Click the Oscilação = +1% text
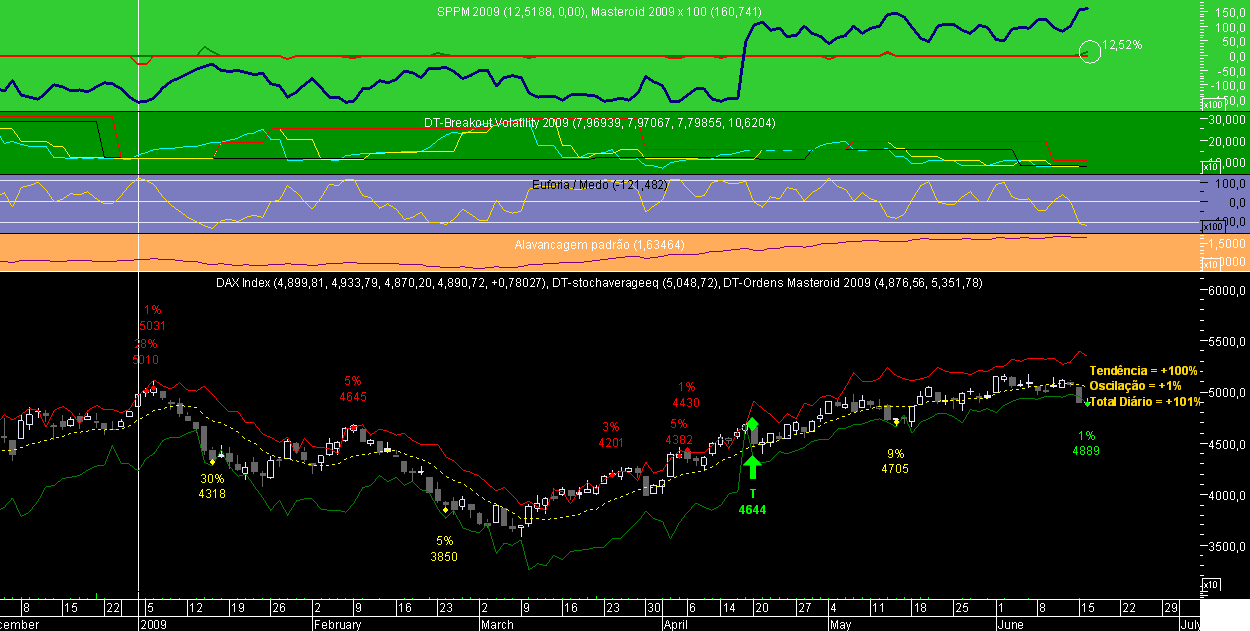This screenshot has height=631, width=1250. pyautogui.click(x=1136, y=386)
